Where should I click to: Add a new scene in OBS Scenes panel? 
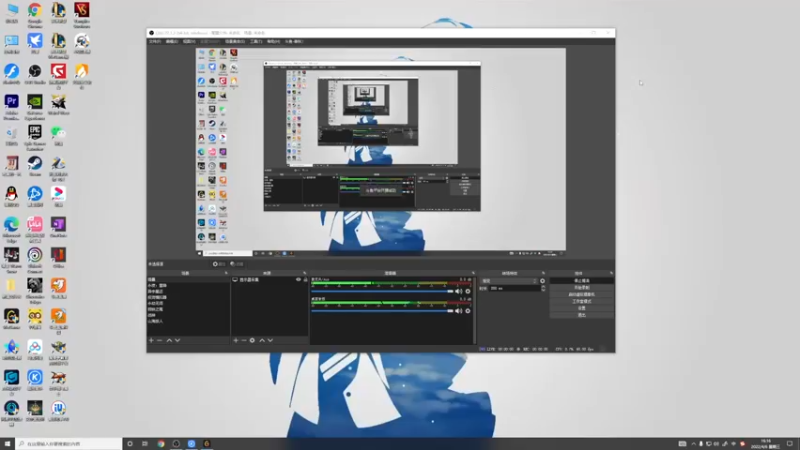151,340
